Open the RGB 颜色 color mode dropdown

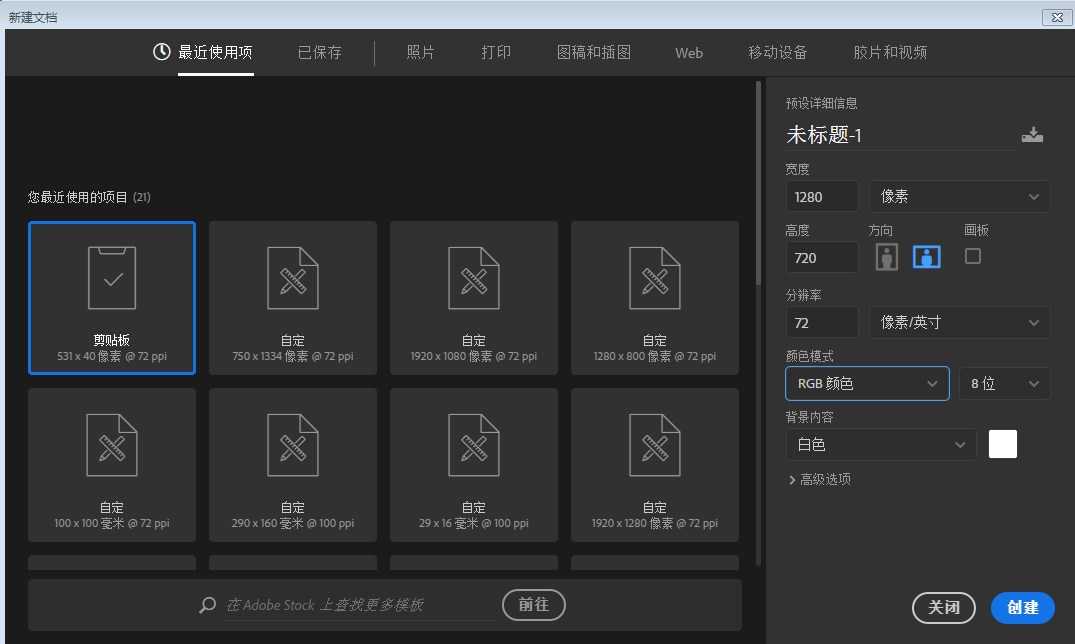pos(866,383)
